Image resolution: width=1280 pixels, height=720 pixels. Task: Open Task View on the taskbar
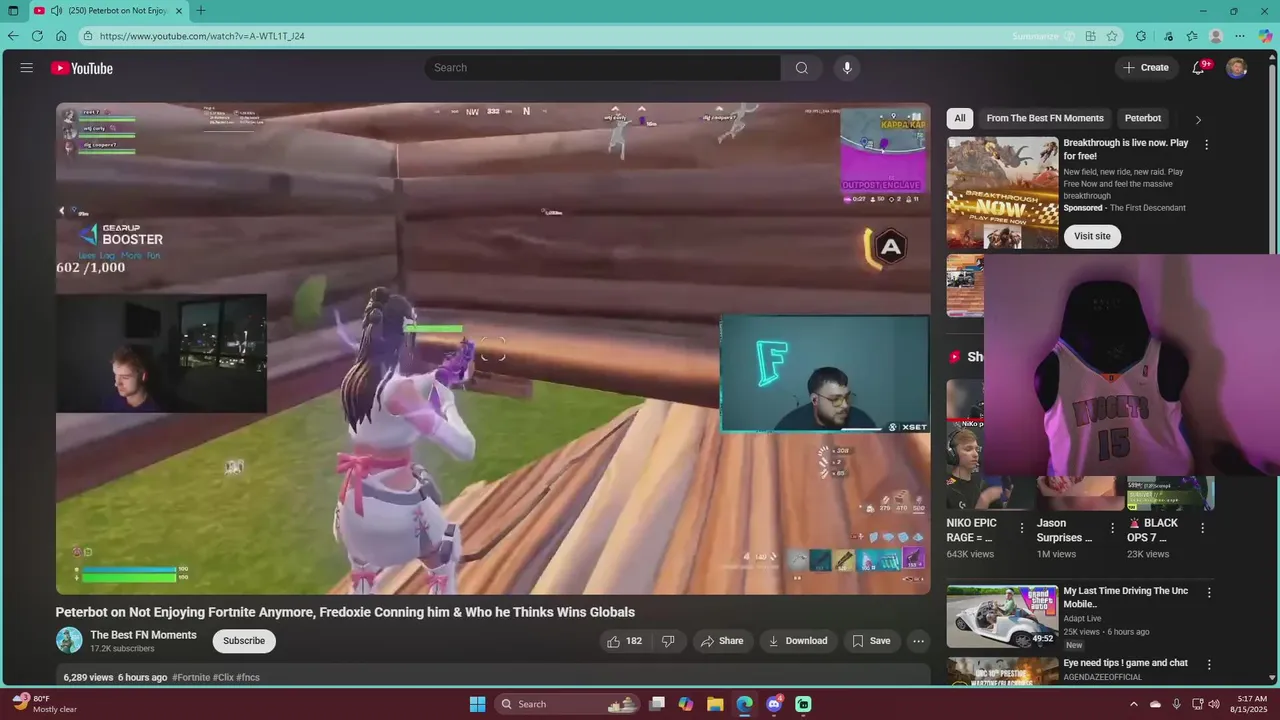click(x=657, y=704)
